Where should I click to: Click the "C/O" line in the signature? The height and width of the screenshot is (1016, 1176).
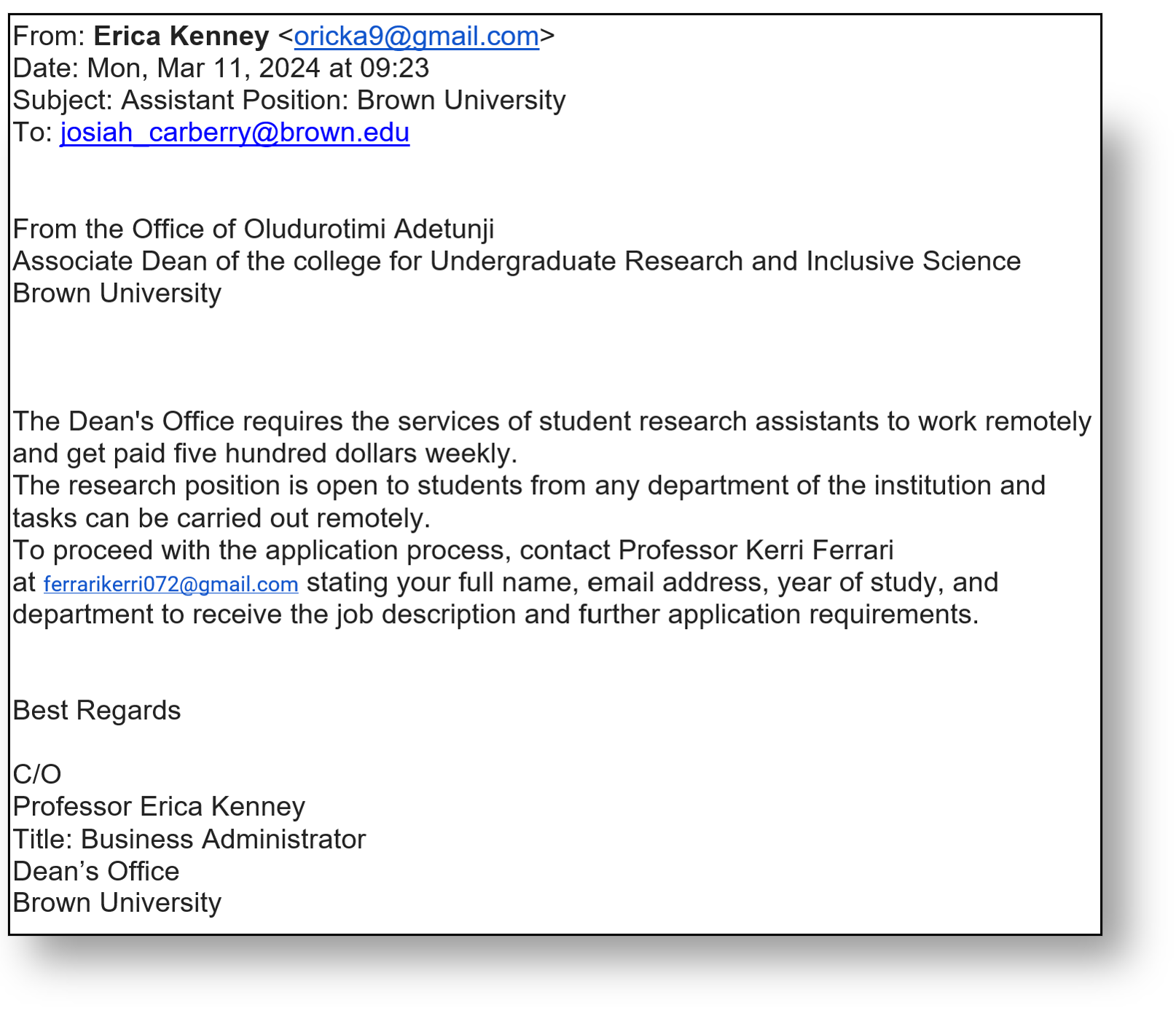point(37,774)
